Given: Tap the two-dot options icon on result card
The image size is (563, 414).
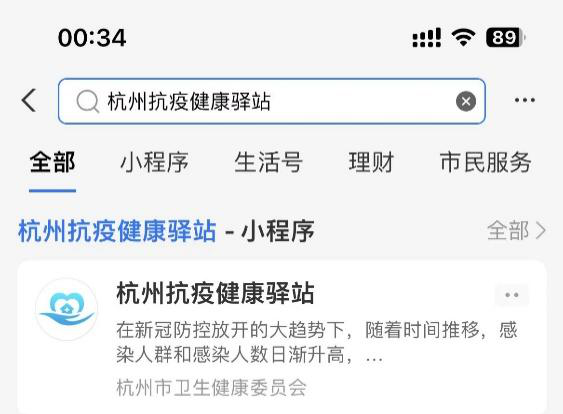Looking at the screenshot, I should pos(512,295).
